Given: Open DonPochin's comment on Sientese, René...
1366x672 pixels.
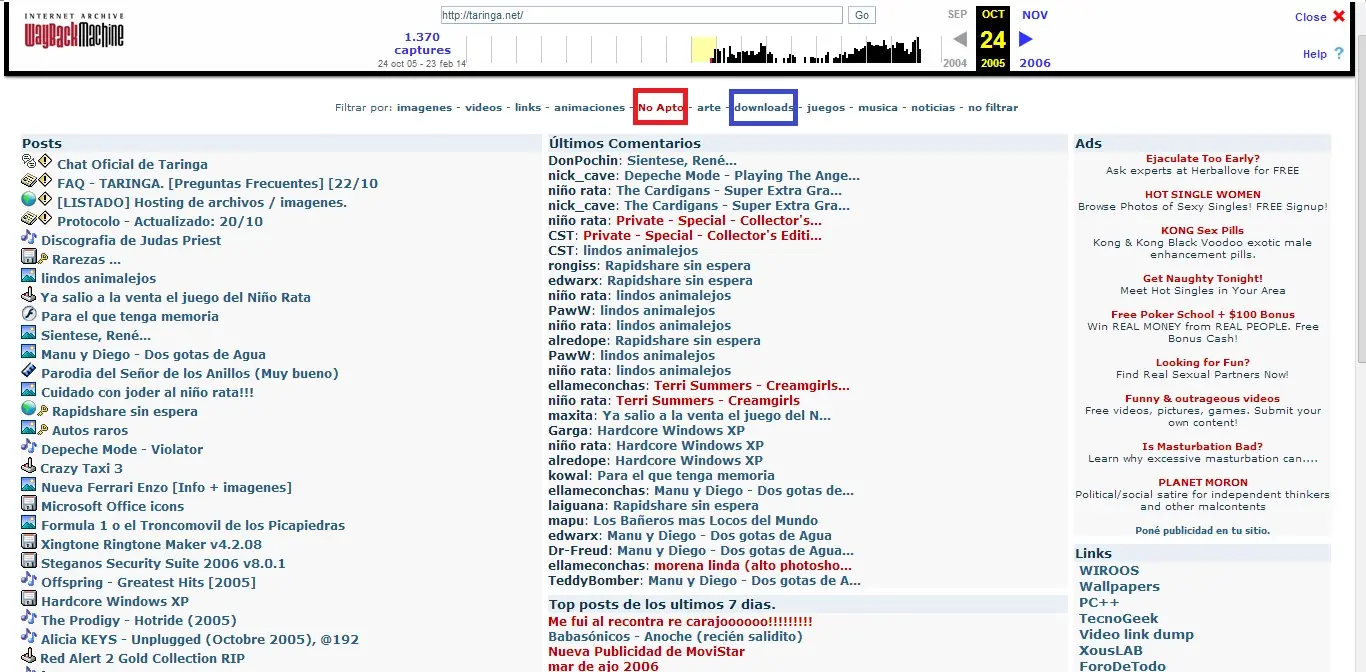Looking at the screenshot, I should point(681,160).
